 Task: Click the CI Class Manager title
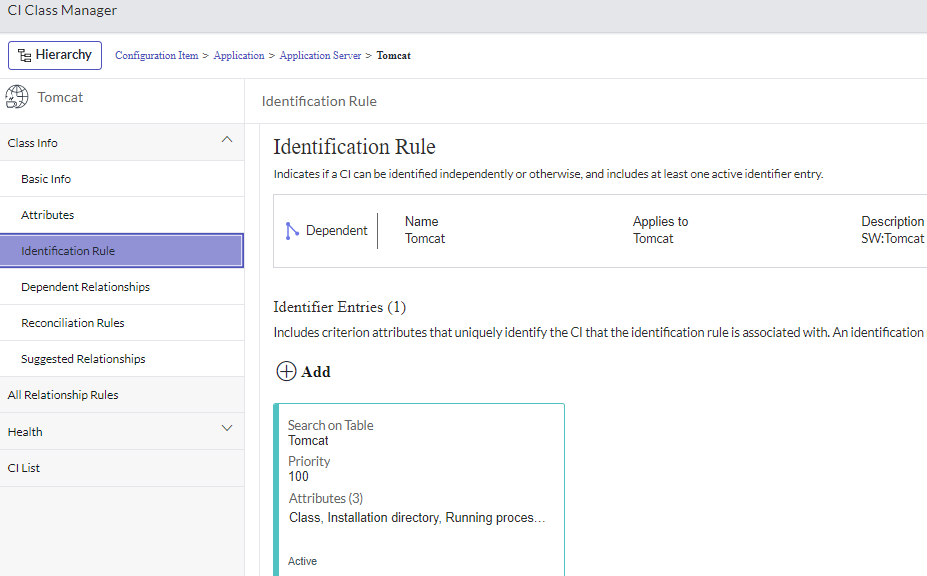point(62,11)
